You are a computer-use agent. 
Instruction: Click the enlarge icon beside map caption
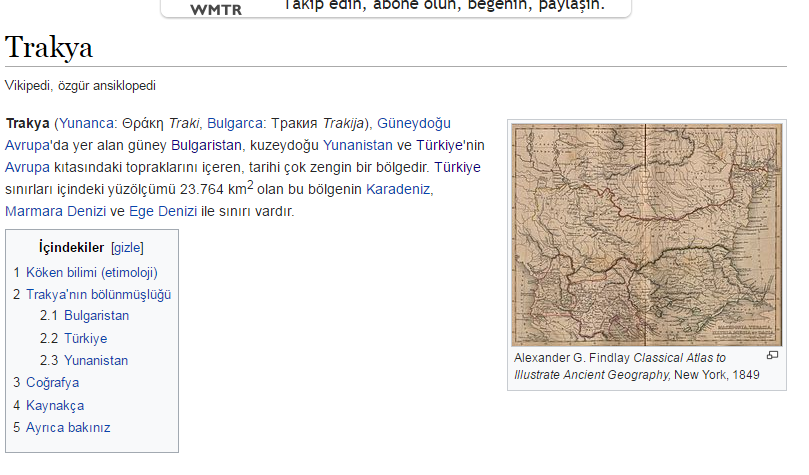point(772,355)
